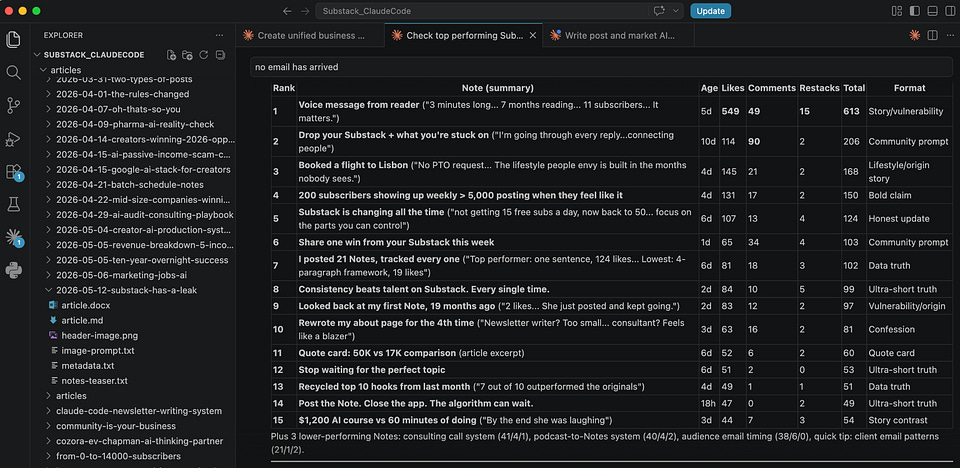This screenshot has height=468, width=960.
Task: Open the header-image.png file
Action: (x=99, y=335)
